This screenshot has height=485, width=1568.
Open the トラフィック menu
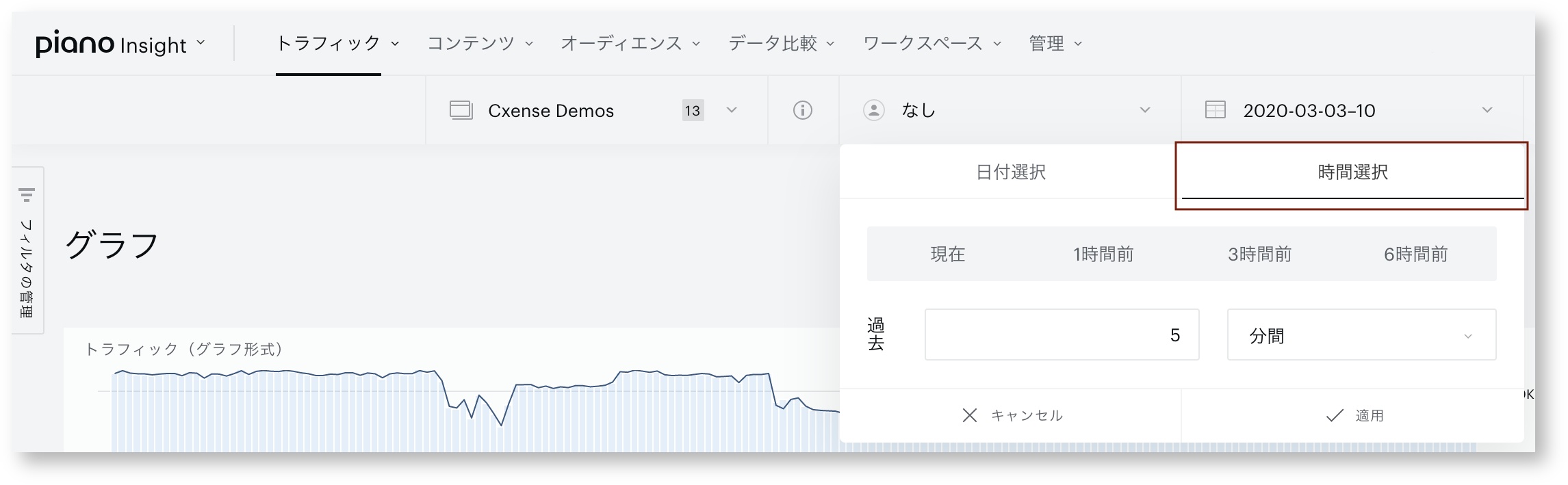(329, 43)
